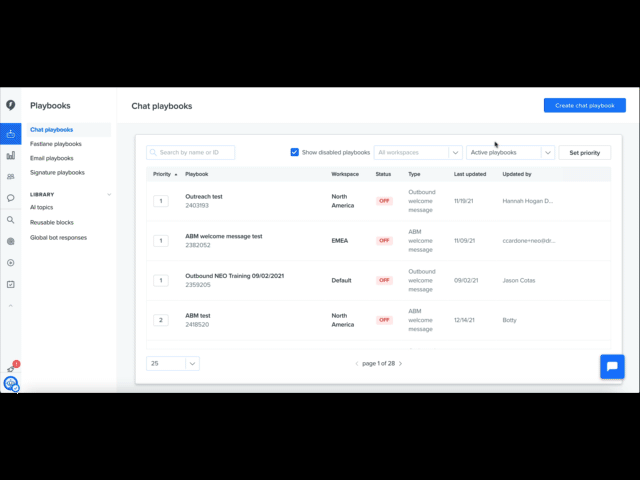Viewport: 640px width, 480px height.
Task: Go to the next page arrow
Action: (x=400, y=364)
